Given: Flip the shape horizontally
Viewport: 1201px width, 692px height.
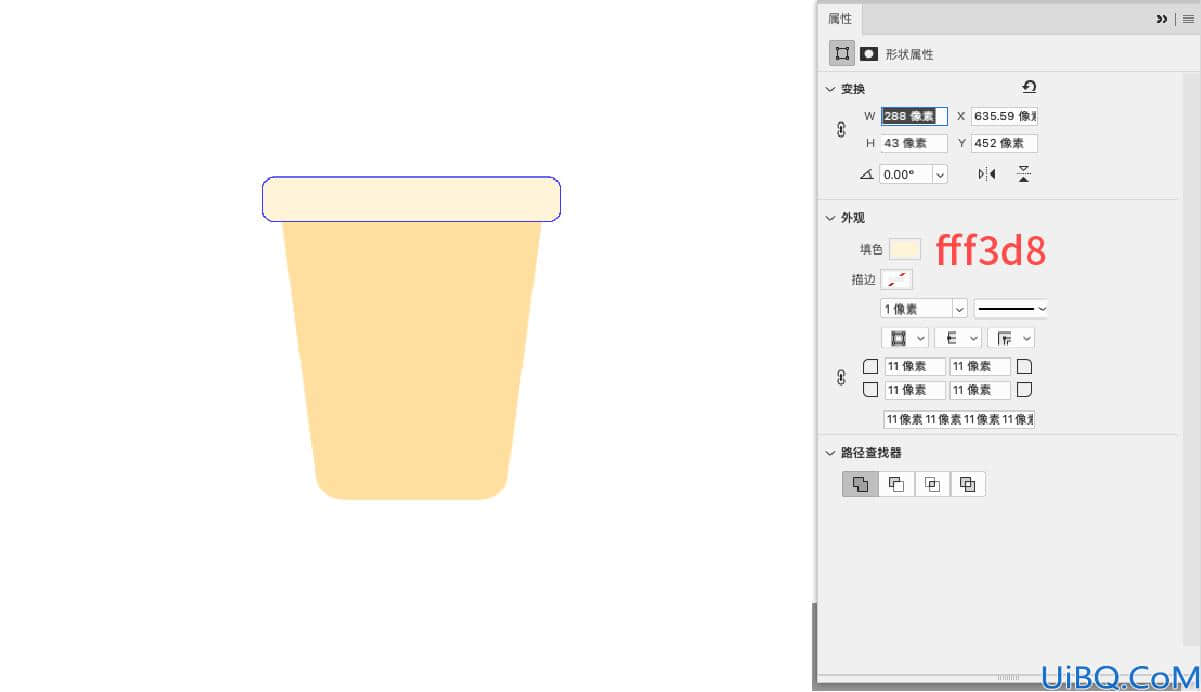Looking at the screenshot, I should pyautogui.click(x=987, y=174).
